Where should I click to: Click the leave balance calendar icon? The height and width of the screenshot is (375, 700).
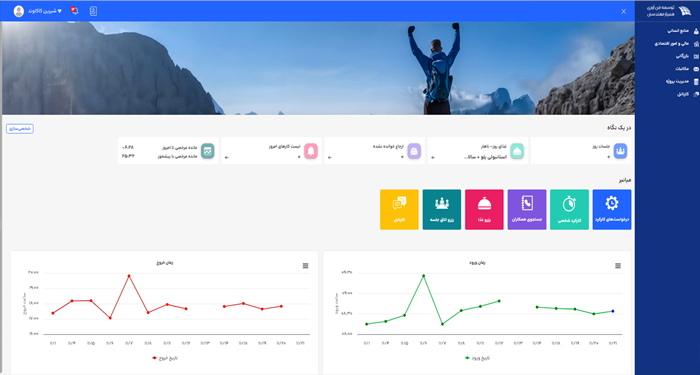[208, 151]
